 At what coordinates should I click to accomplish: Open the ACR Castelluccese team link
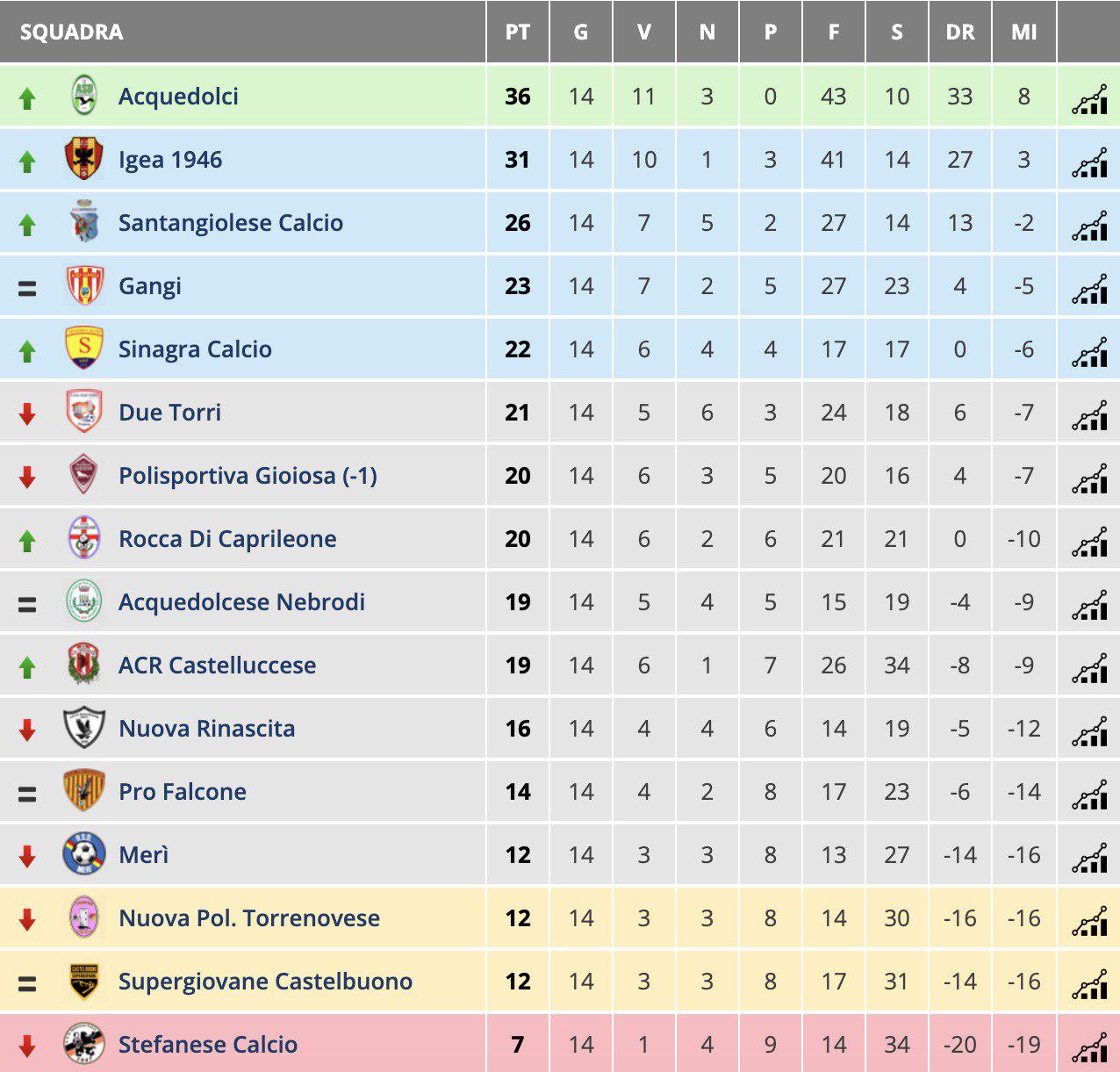pos(218,665)
